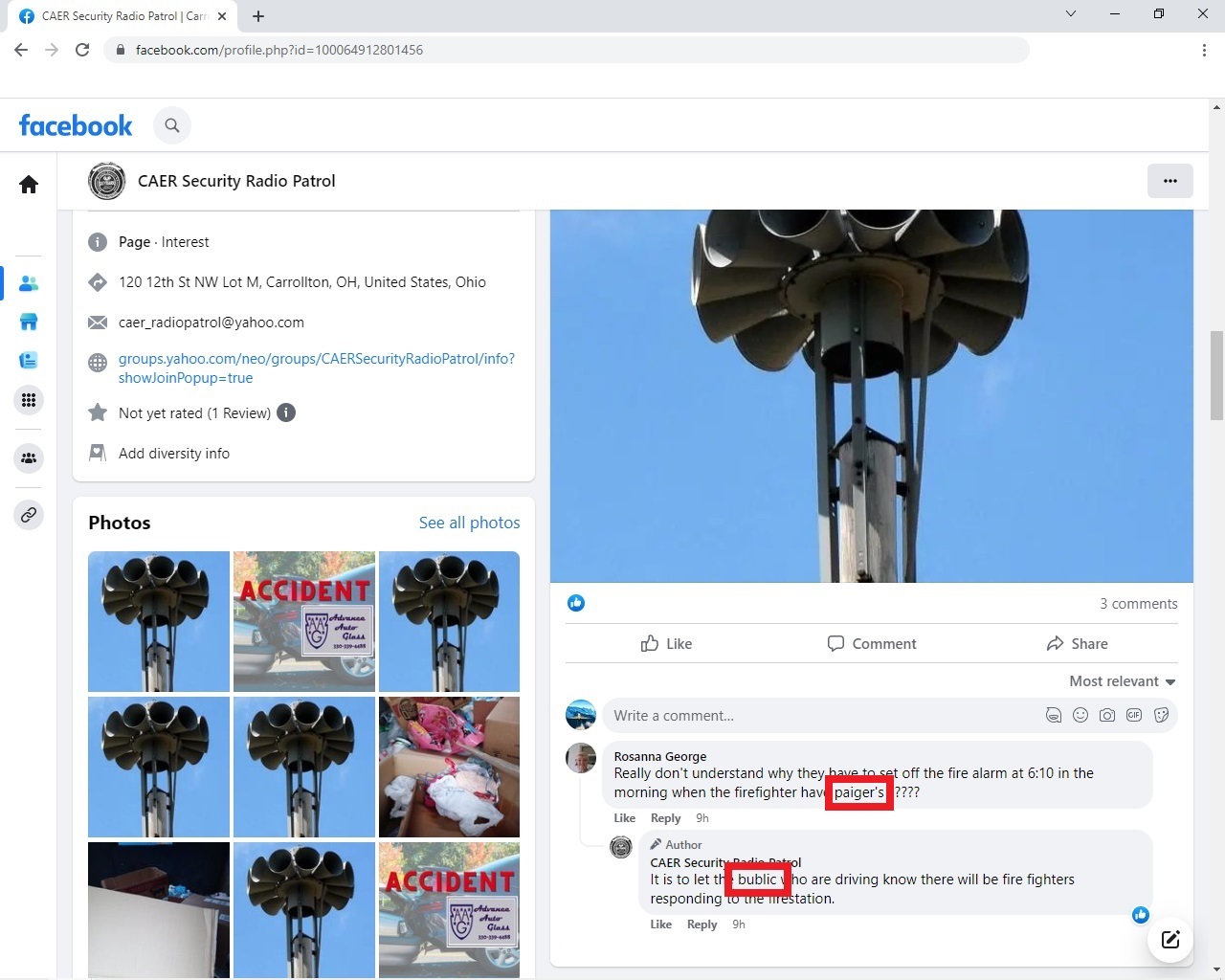Insert an avatar sticker in comment
The height and width of the screenshot is (980, 1225).
coord(1054,715)
